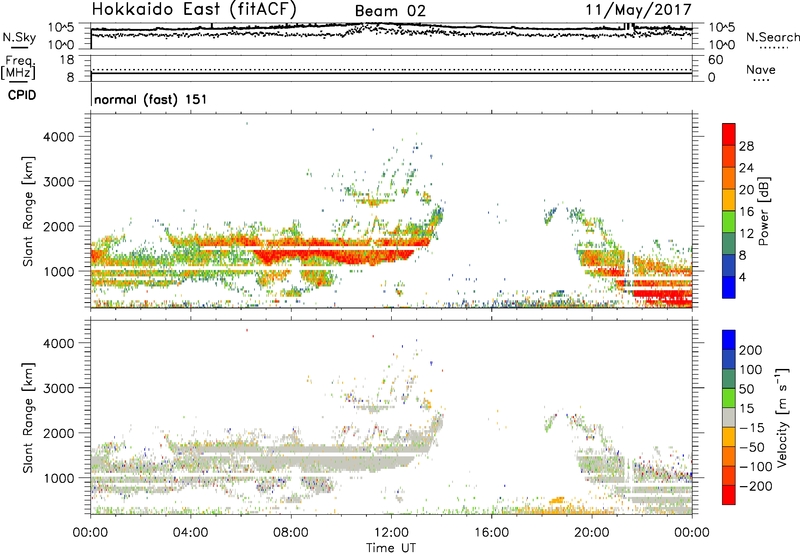The width and height of the screenshot is (800, 554).
Task: Click the '18' frequency axis tick
Action: [67, 60]
